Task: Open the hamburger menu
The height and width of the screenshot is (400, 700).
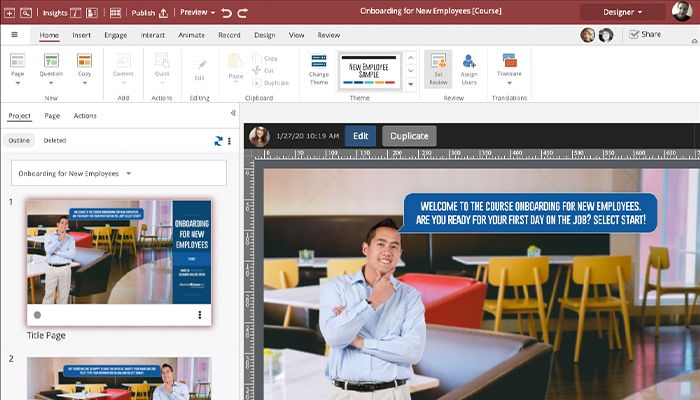Action: pyautogui.click(x=15, y=34)
